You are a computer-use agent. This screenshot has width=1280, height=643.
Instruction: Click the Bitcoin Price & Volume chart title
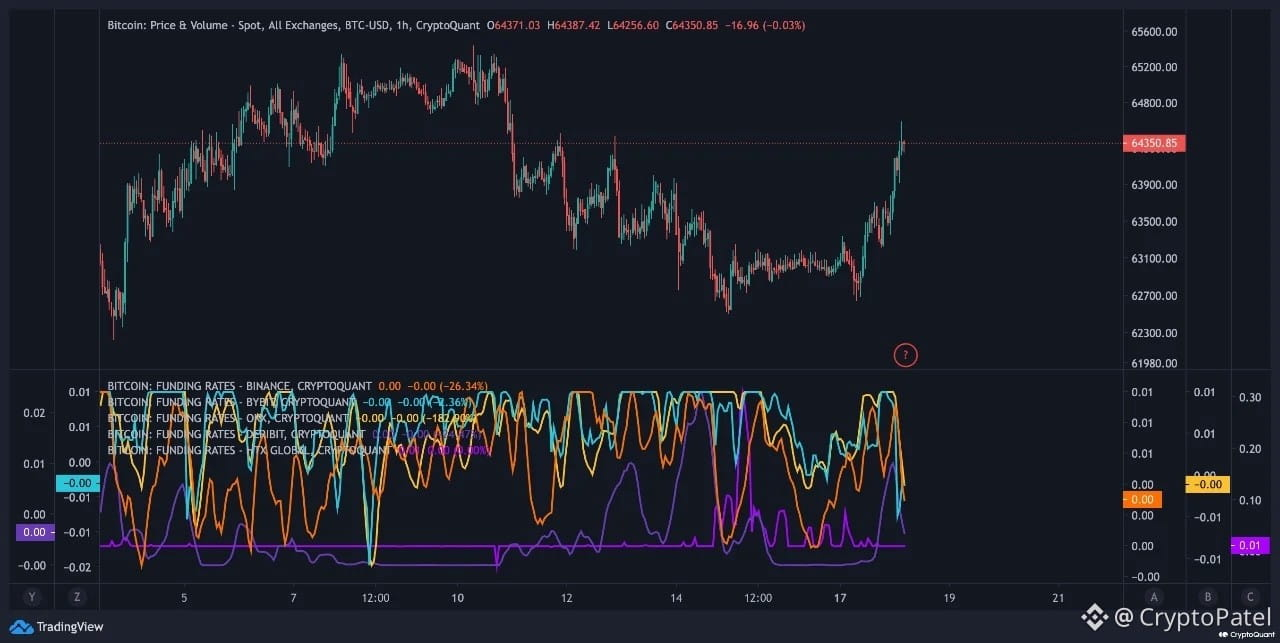coord(294,24)
